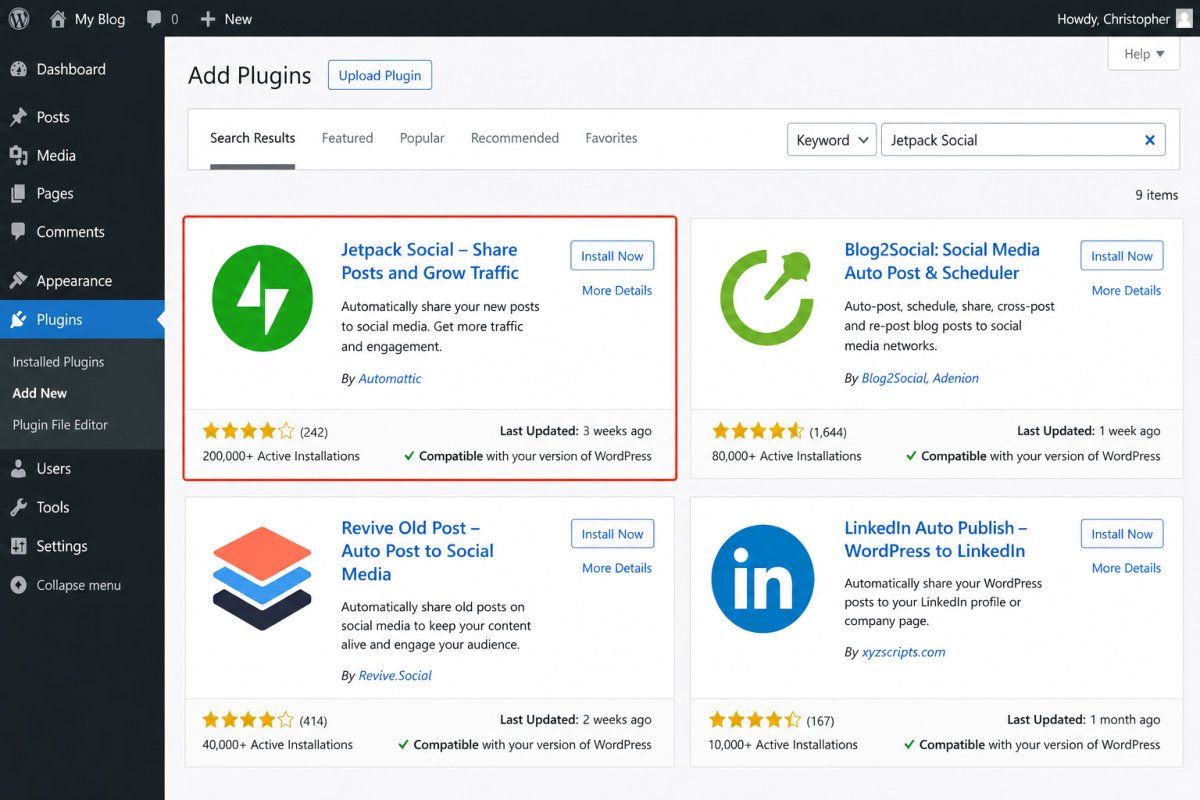The height and width of the screenshot is (800, 1200).
Task: Clear the Jetpack Social search text
Action: (1150, 140)
